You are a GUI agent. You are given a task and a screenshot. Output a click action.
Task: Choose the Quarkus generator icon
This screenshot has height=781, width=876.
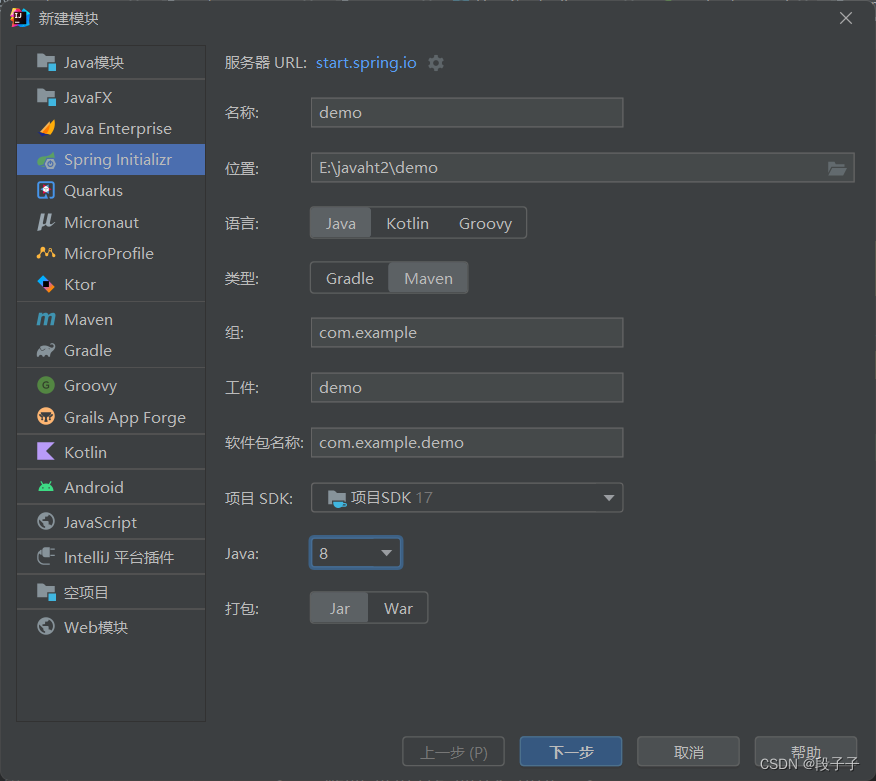(x=46, y=191)
